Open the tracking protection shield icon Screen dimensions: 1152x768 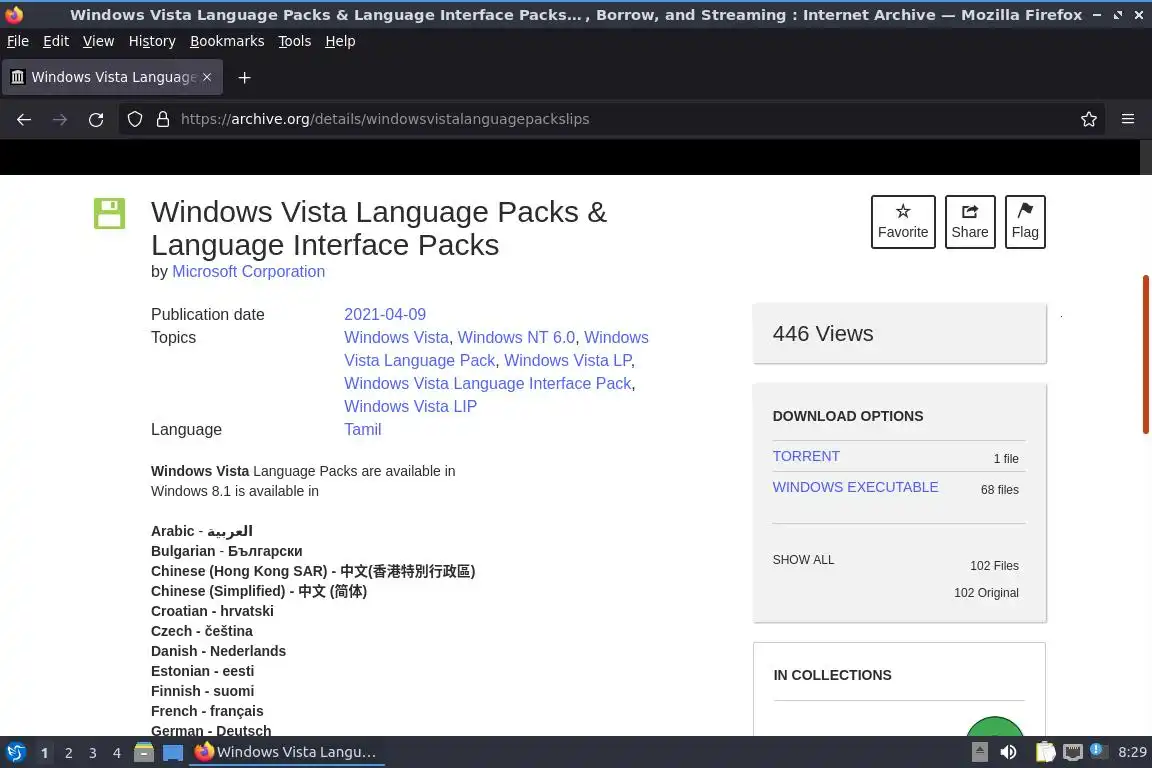click(134, 119)
